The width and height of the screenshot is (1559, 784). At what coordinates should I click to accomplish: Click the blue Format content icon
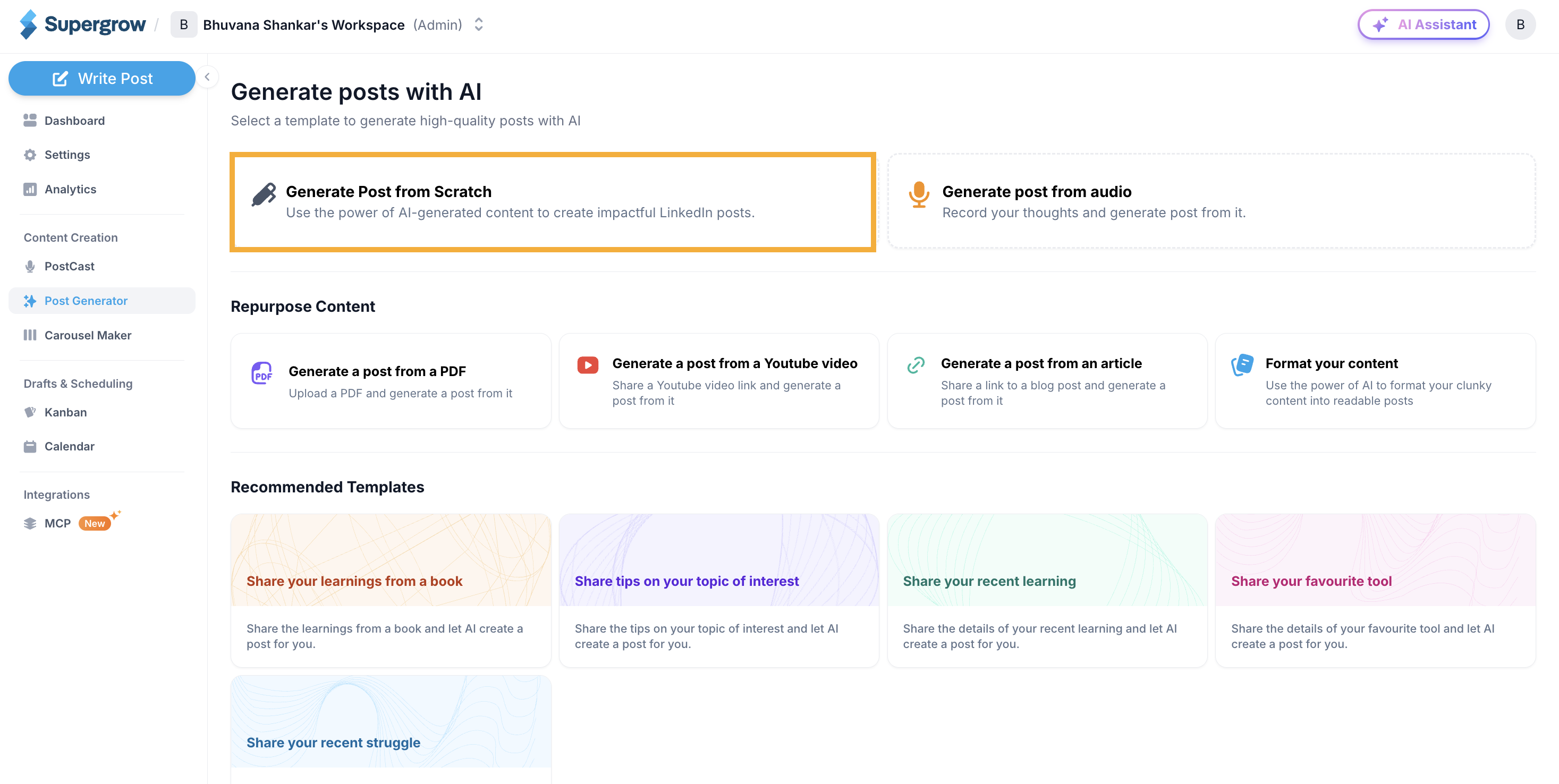pyautogui.click(x=1242, y=365)
